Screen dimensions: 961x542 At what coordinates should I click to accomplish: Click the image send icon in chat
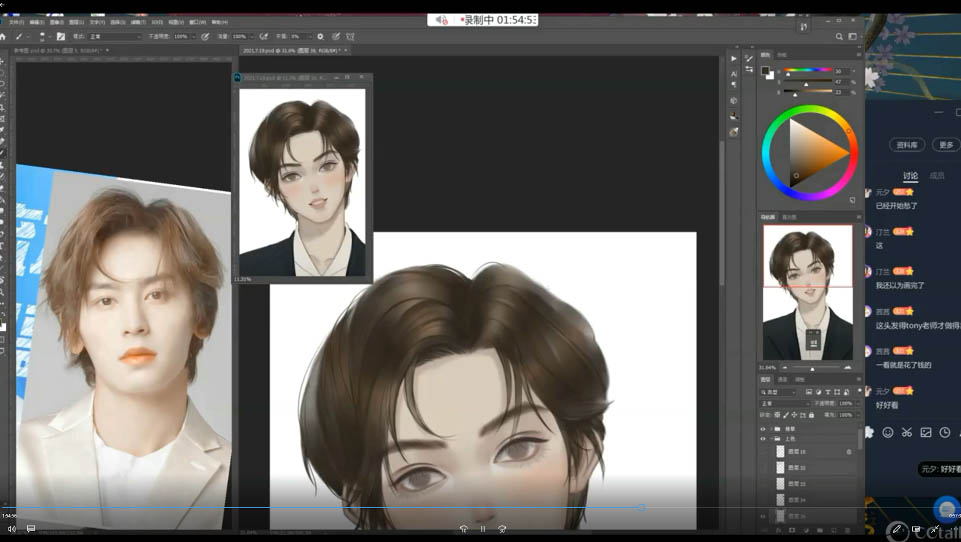925,432
